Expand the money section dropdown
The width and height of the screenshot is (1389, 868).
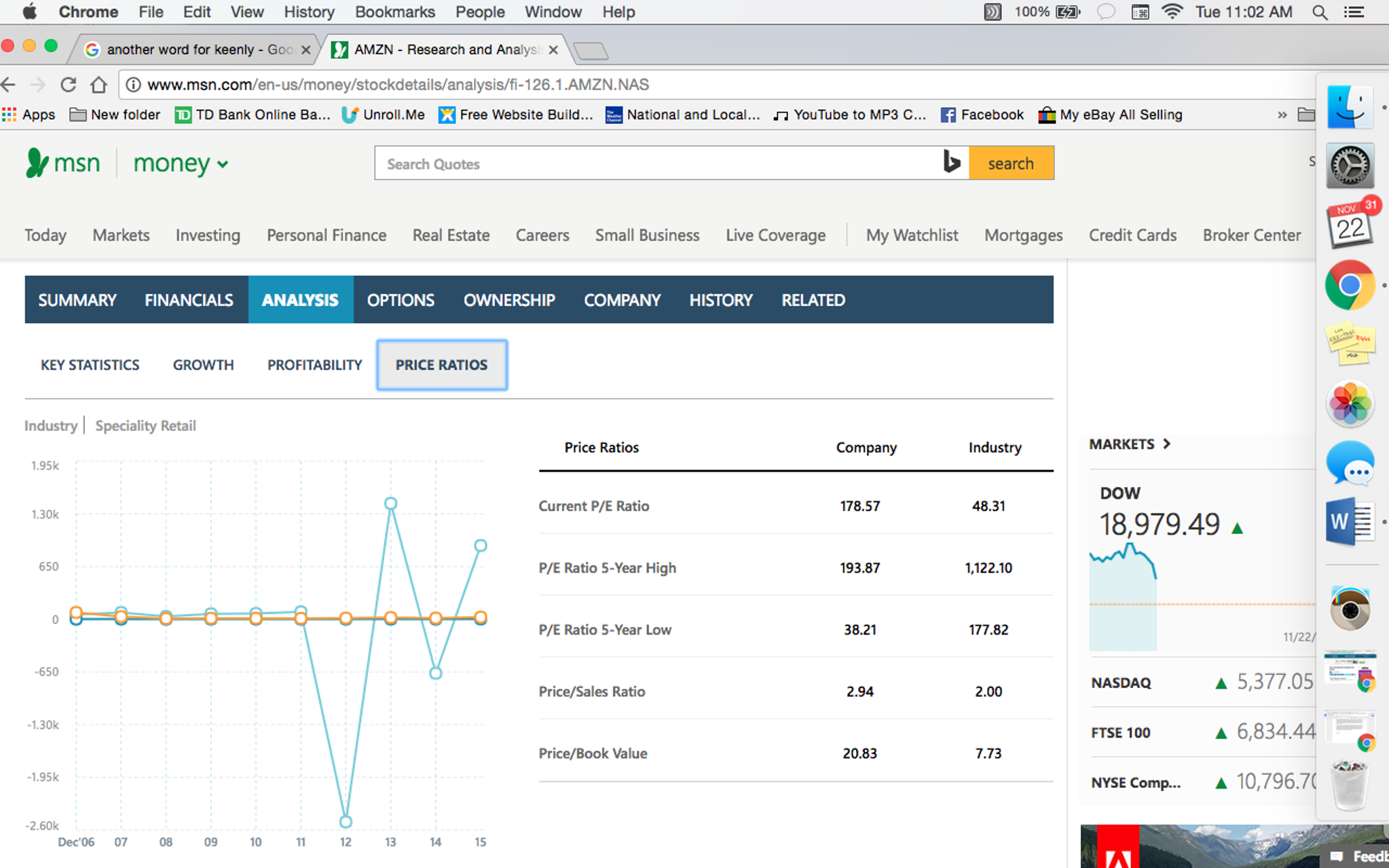coord(223,164)
